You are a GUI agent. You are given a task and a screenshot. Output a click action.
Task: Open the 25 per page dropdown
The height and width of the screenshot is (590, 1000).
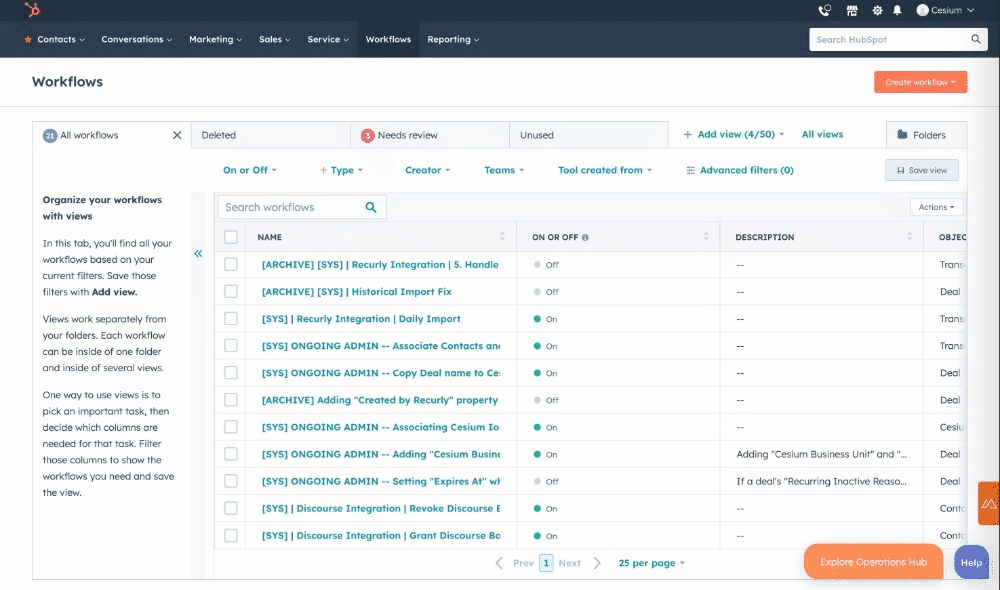[x=651, y=563]
